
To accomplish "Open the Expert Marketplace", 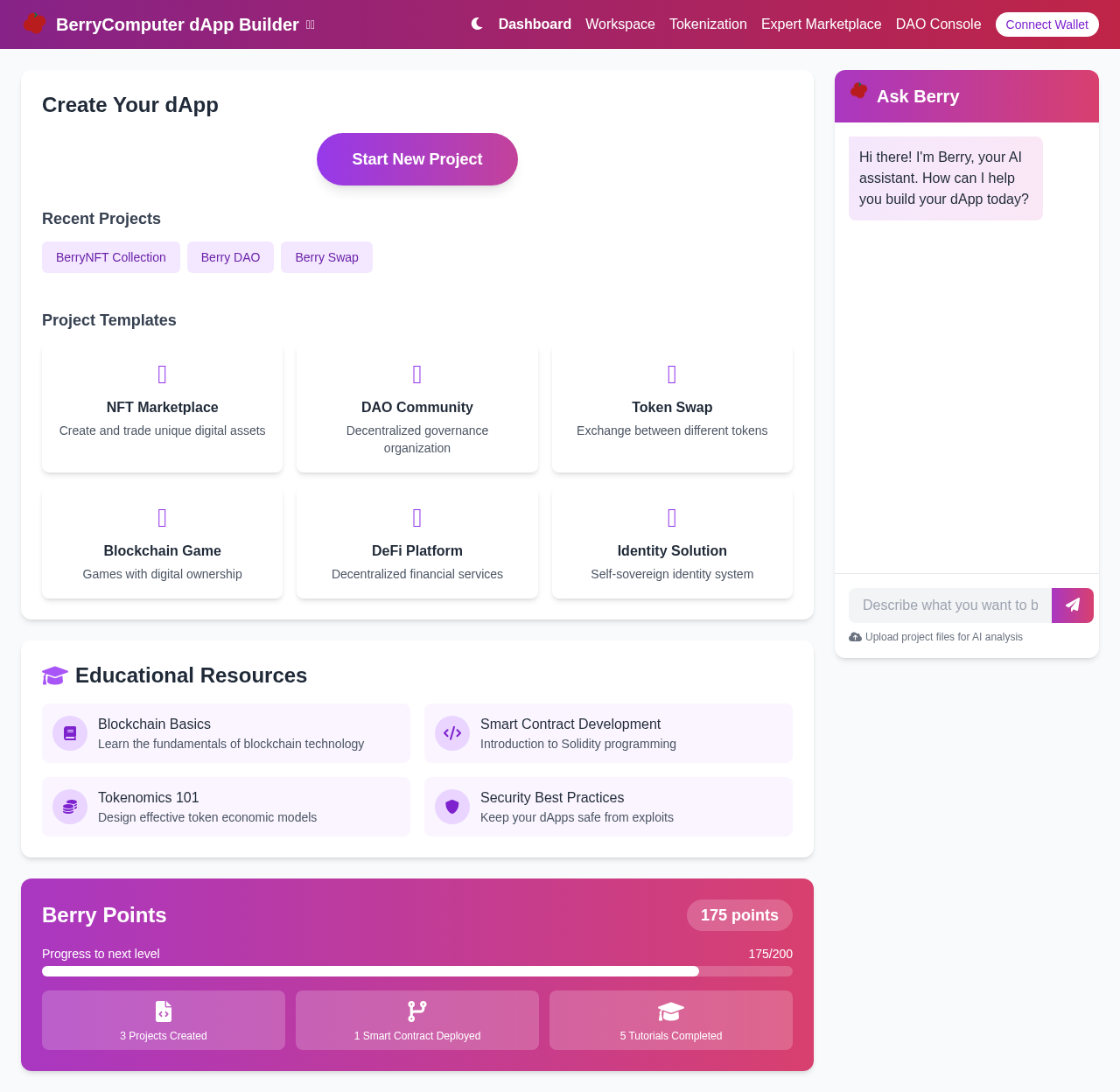I will [821, 24].
